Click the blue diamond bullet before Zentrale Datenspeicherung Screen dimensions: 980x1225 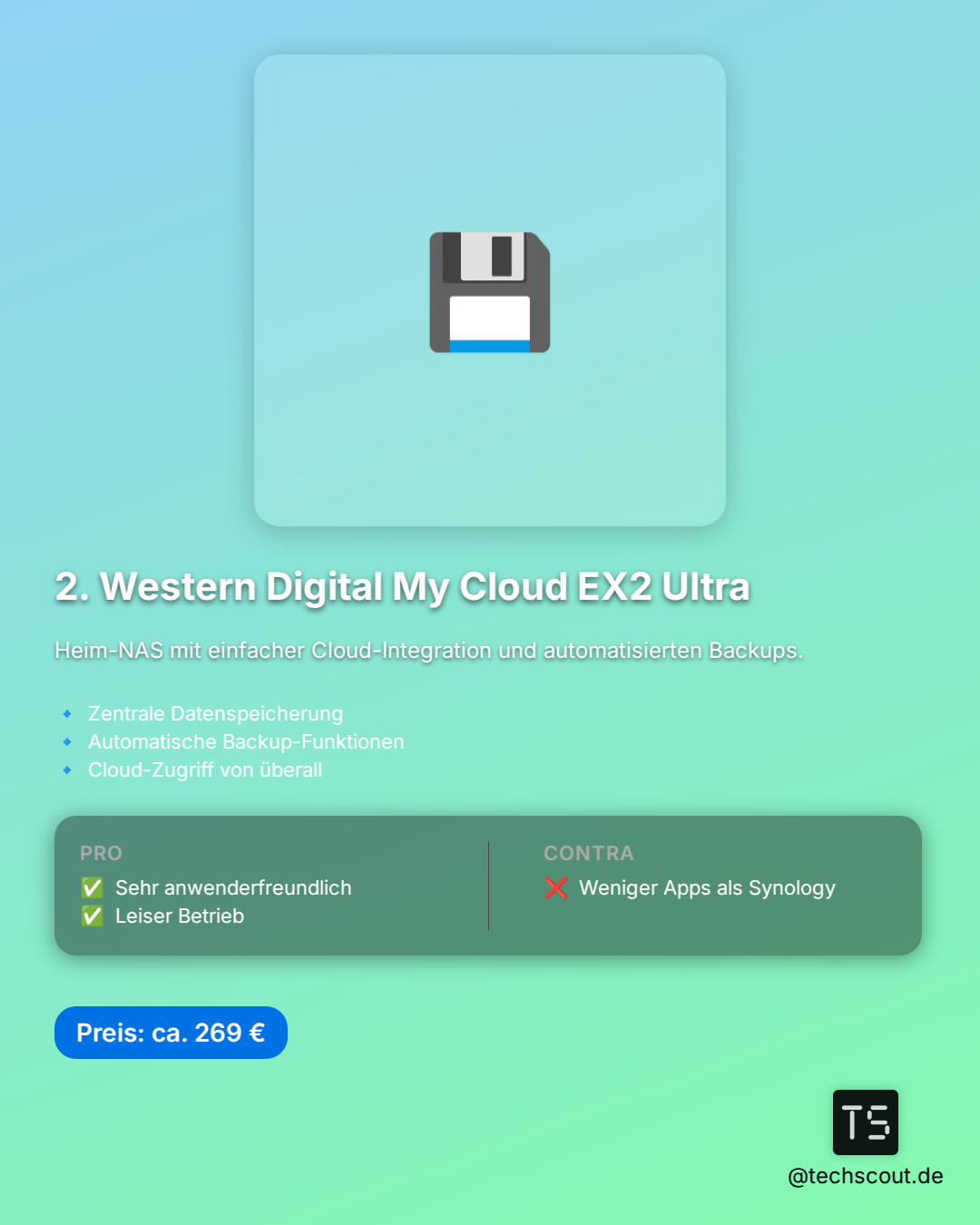point(67,714)
